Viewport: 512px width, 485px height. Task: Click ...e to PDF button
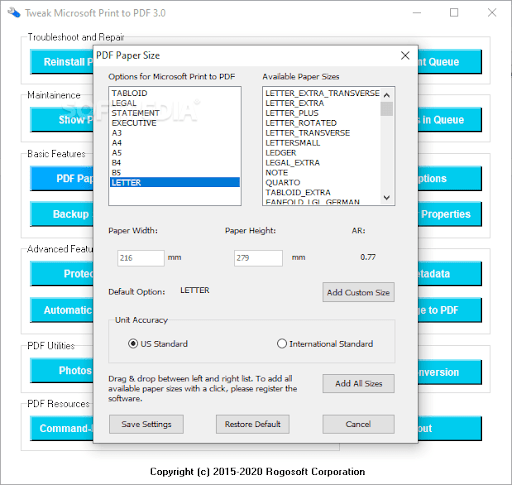point(450,310)
